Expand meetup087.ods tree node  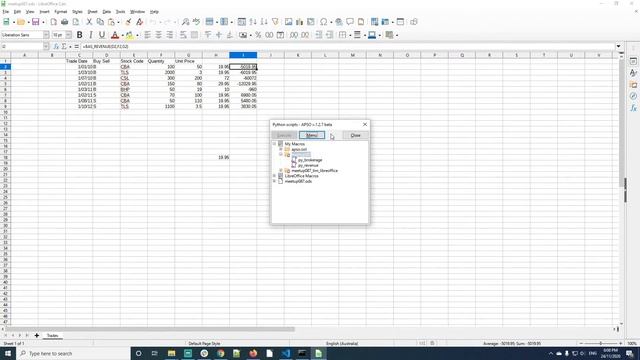pos(274,181)
